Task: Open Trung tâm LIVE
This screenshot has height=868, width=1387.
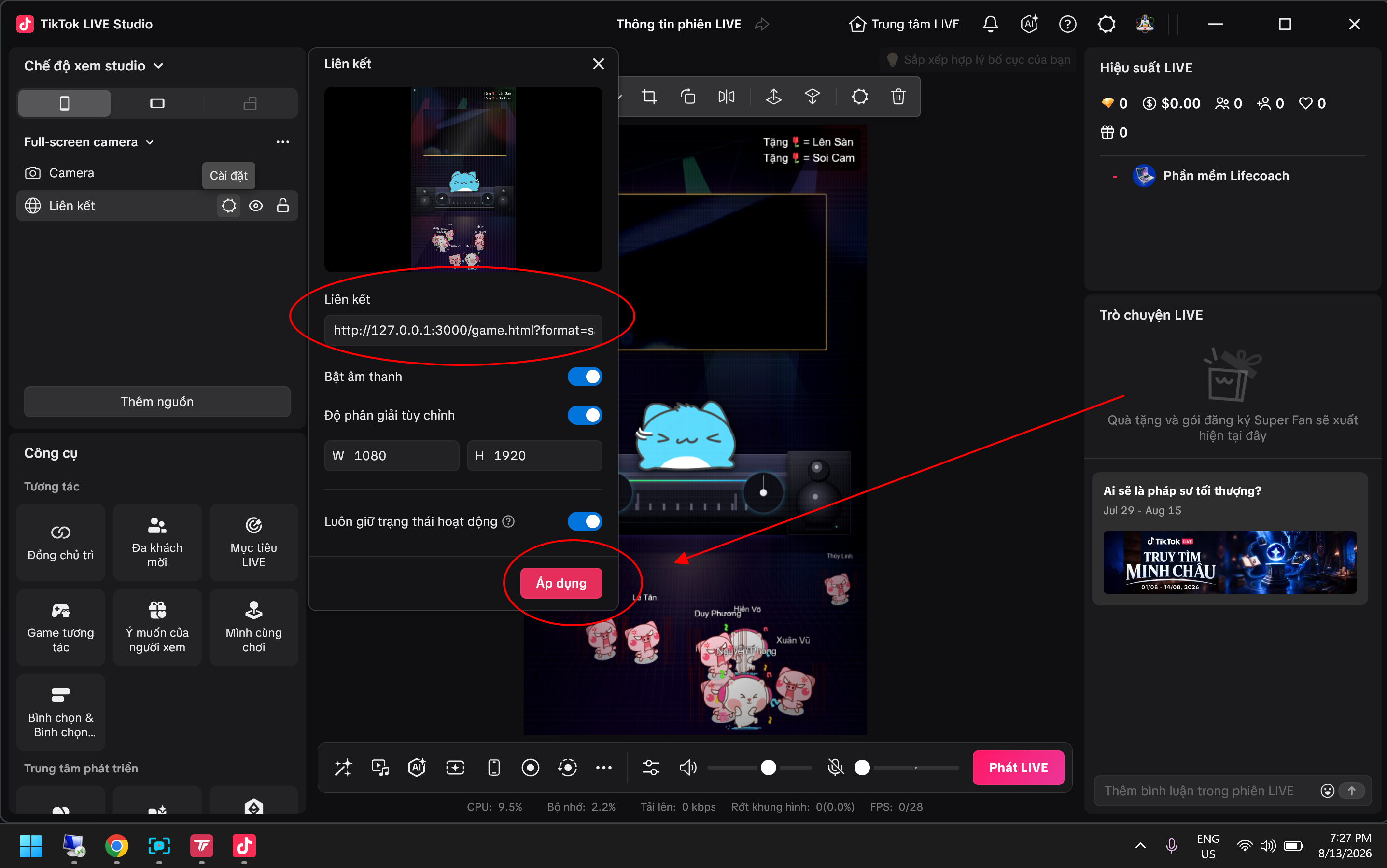Action: 904,24
